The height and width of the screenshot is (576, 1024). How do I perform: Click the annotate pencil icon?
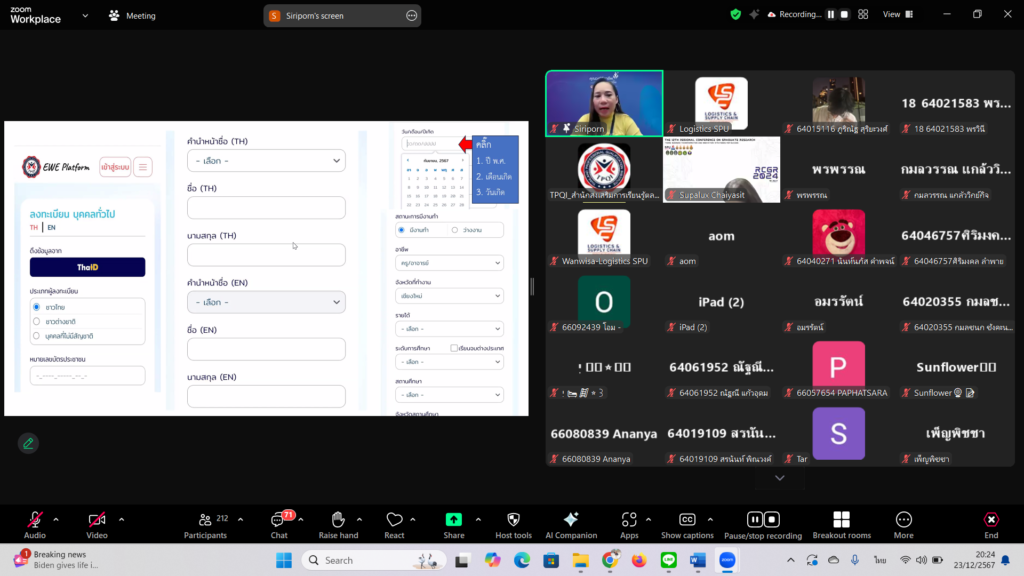click(x=28, y=443)
